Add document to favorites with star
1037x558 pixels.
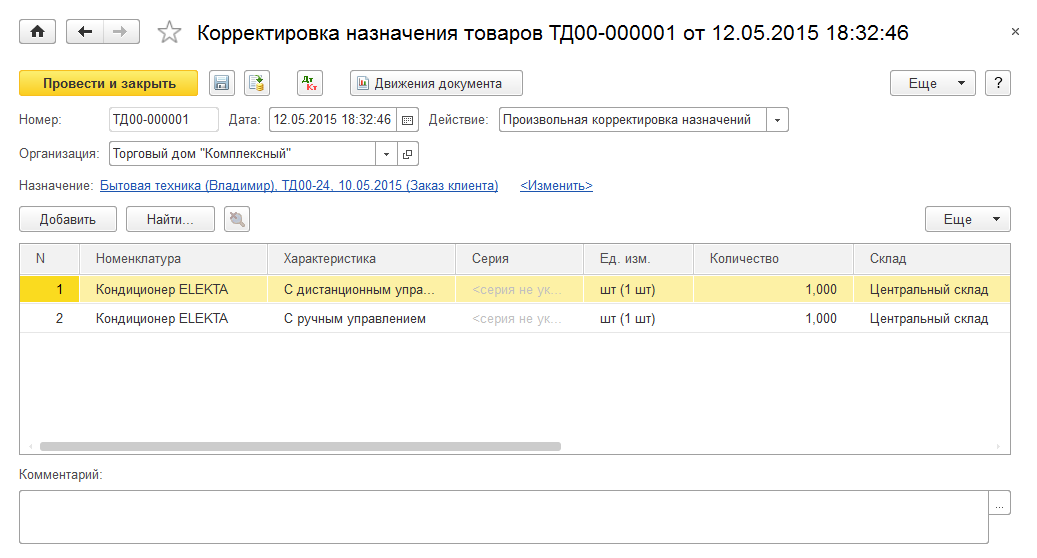tap(170, 33)
